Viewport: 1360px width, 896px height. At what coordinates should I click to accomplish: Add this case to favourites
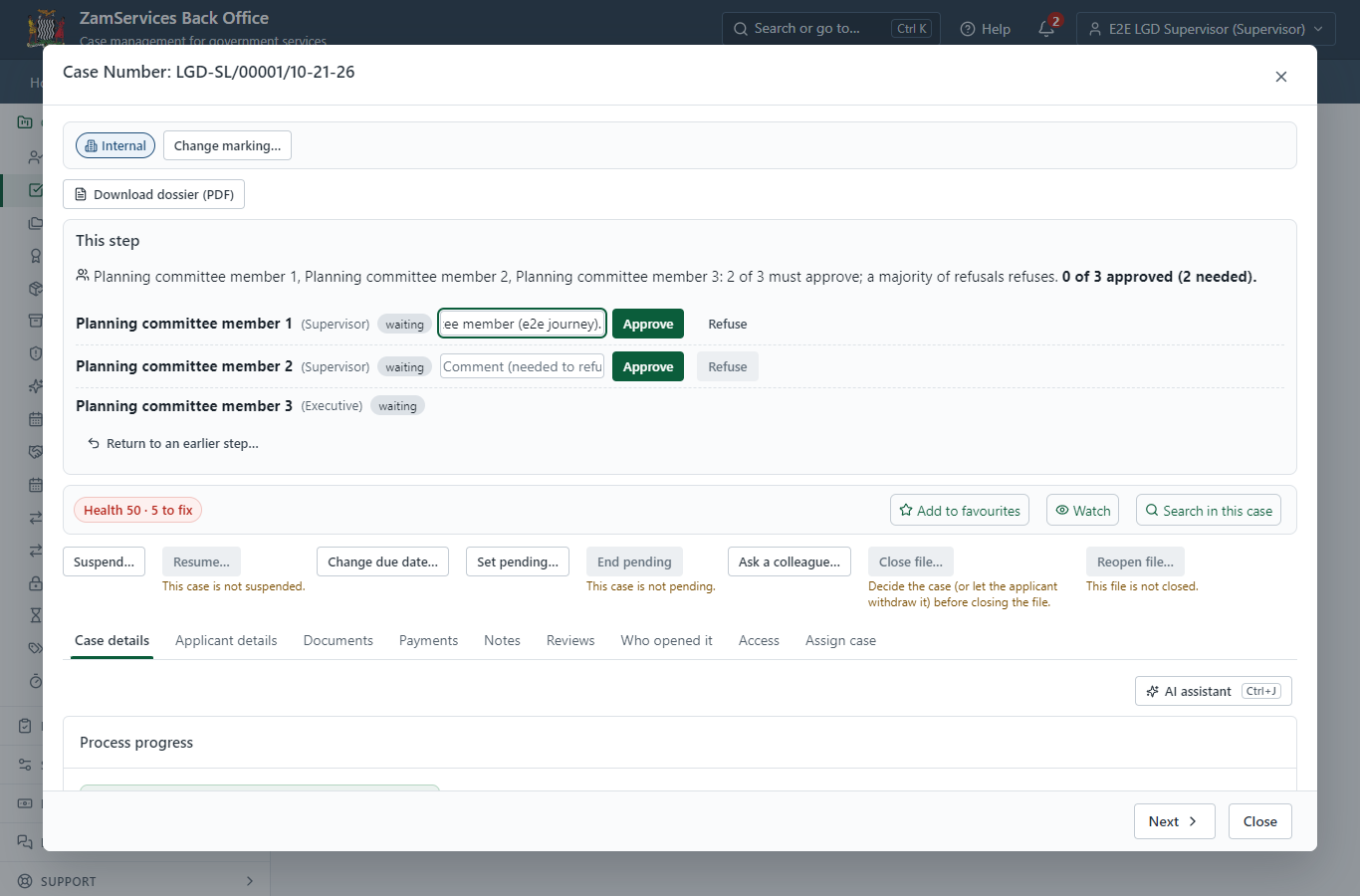point(960,510)
